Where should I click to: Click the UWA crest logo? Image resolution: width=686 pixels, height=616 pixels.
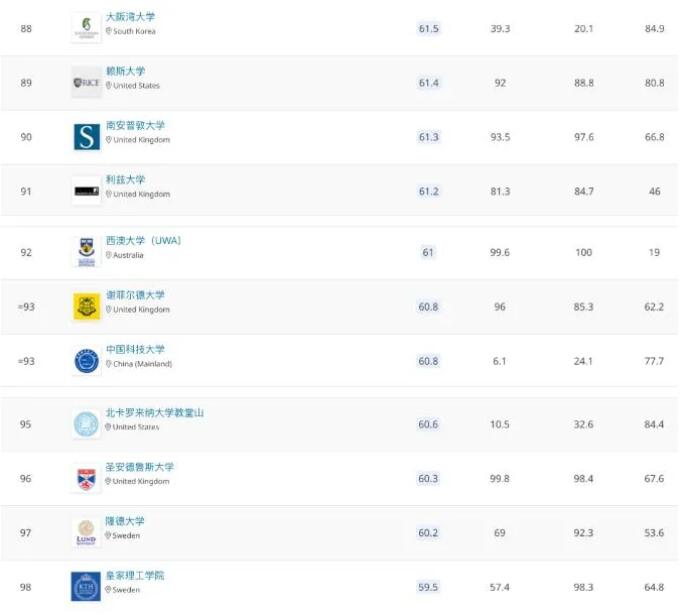[x=86, y=252]
